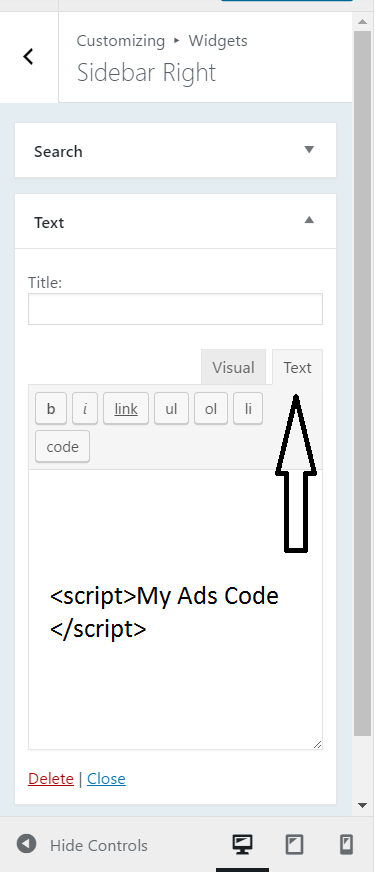
Task: Insert code tag with code button
Action: (x=62, y=447)
